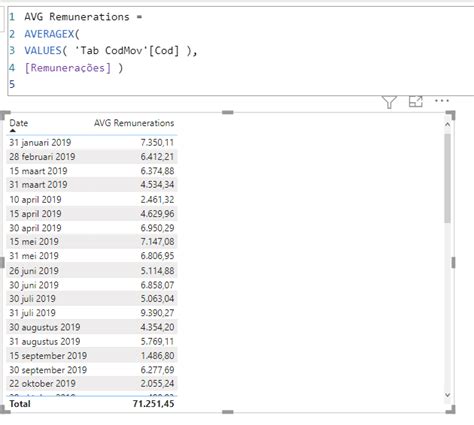Open the visual filter funnel icon
The image size is (474, 425).
pos(389,102)
